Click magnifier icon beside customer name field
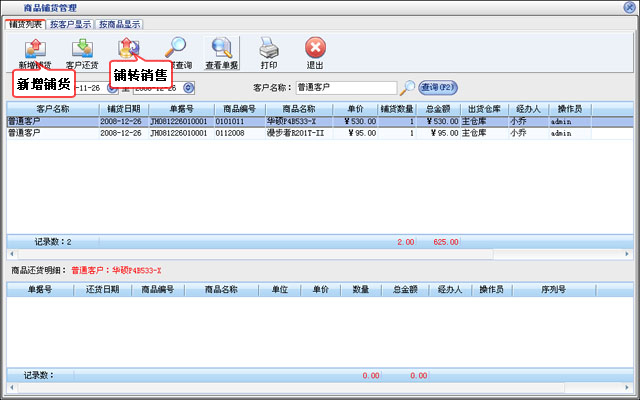This screenshot has width=640, height=400. [407, 87]
